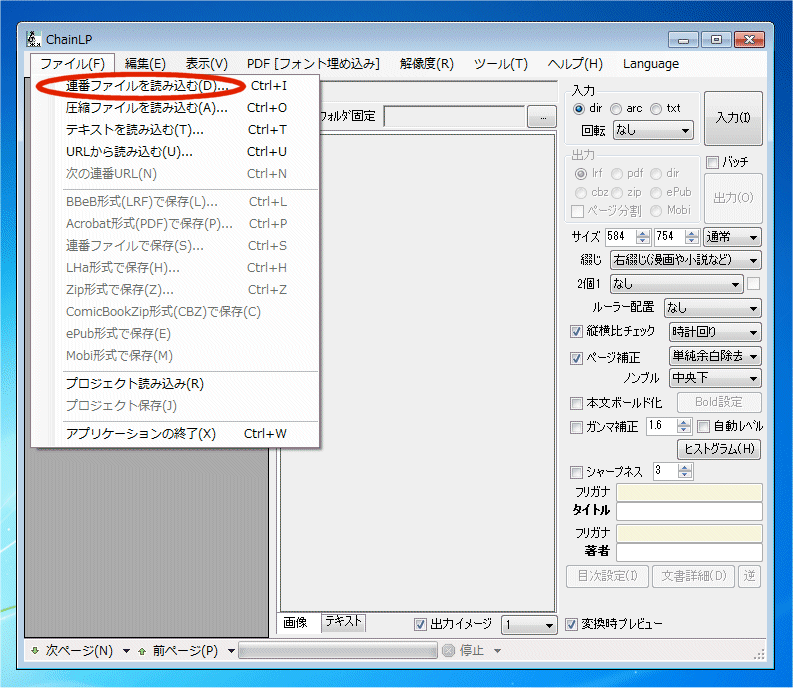Expand the 次ページ dropdown arrow
Viewport: 793px width, 688px height.
(x=126, y=651)
